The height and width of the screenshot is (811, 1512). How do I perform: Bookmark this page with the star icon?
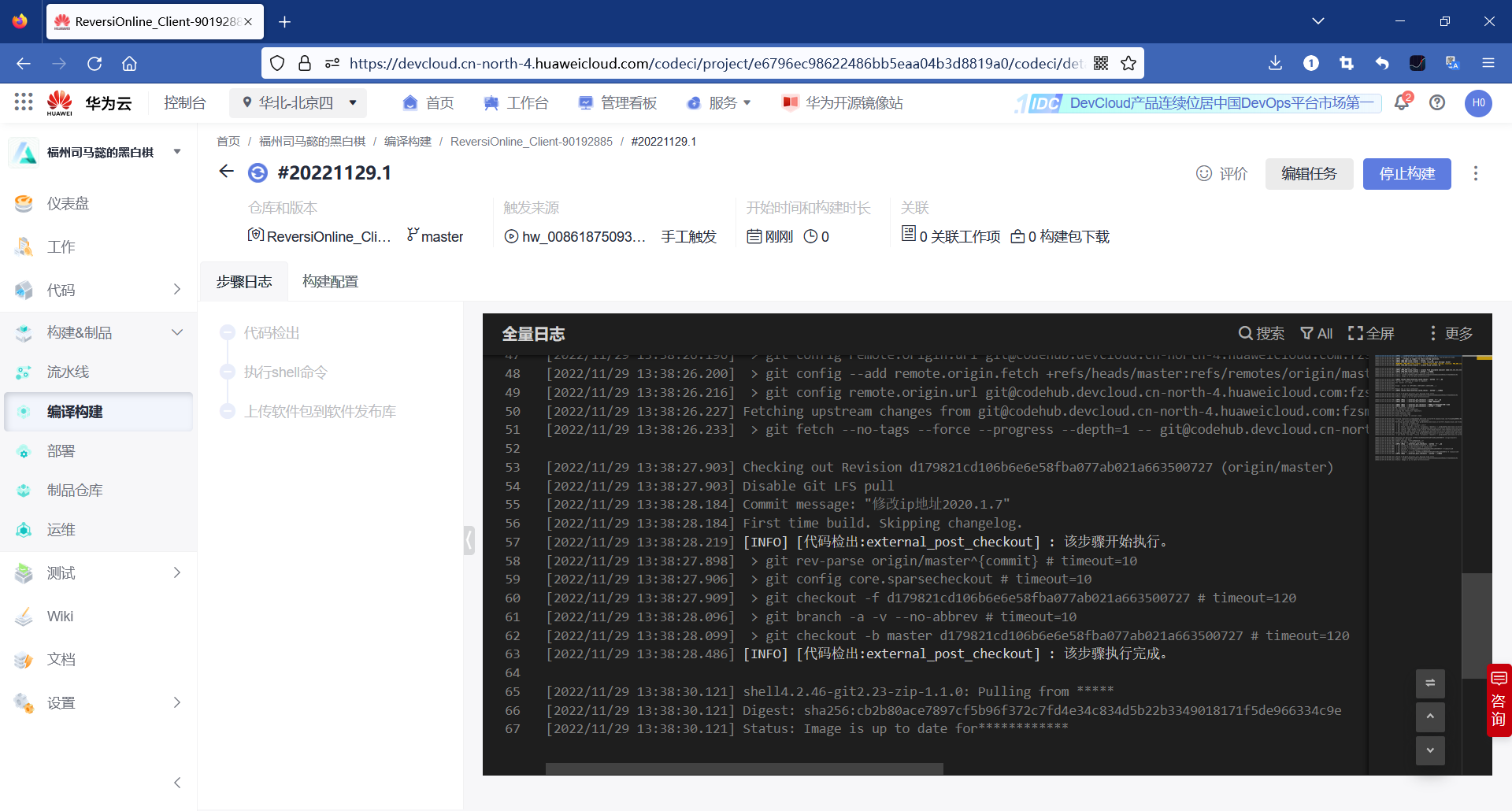coord(1128,63)
